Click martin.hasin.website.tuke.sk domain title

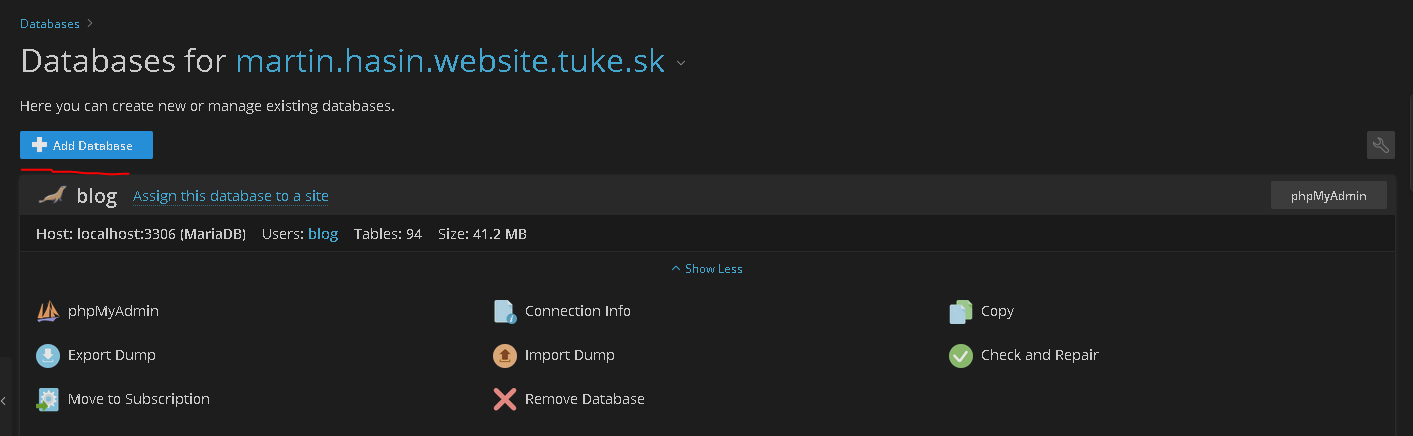450,61
